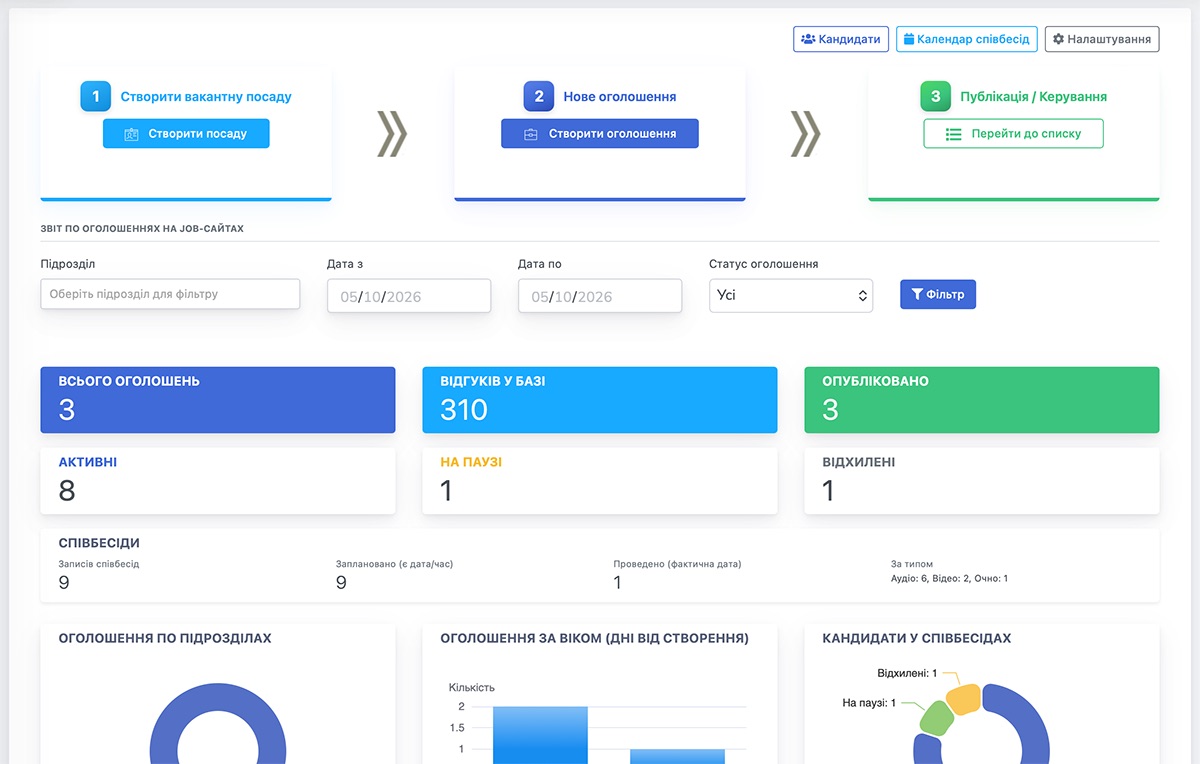The width and height of the screenshot is (1200, 764).
Task: Click Кандидати у співбесідах chart title
Action: tap(917, 638)
